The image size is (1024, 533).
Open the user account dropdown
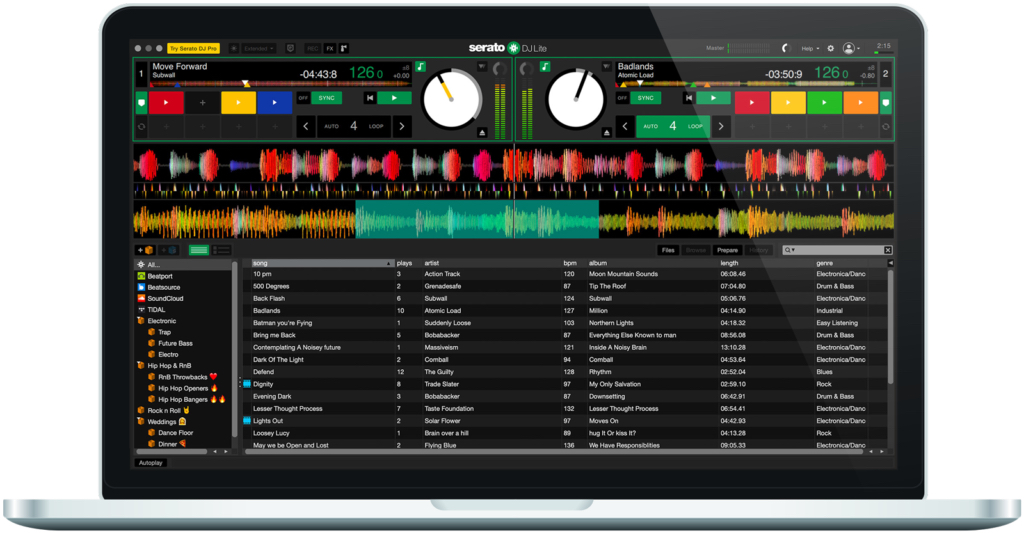[x=851, y=48]
